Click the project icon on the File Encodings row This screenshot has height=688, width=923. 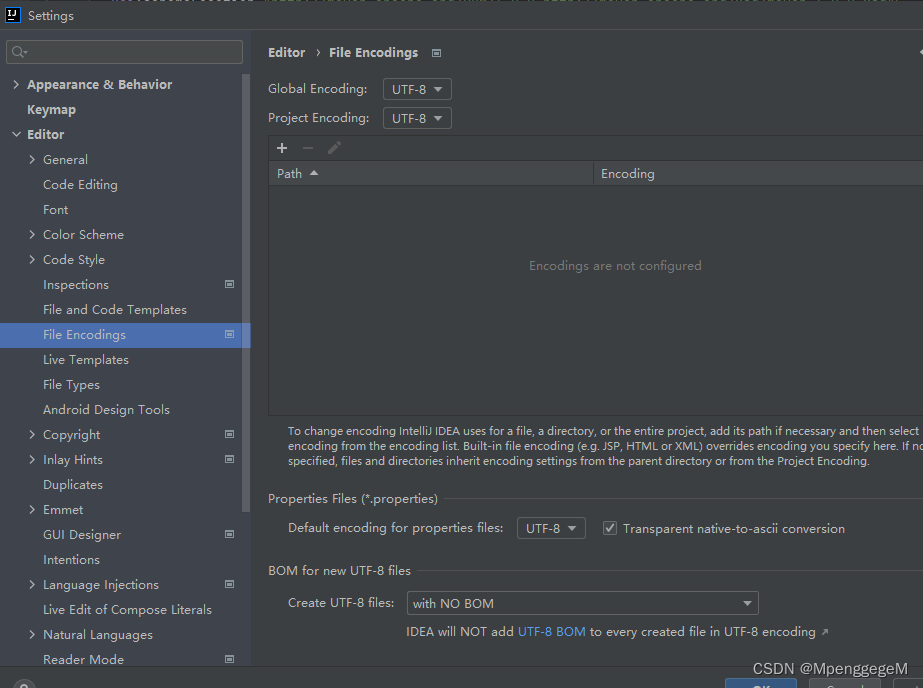click(x=230, y=334)
